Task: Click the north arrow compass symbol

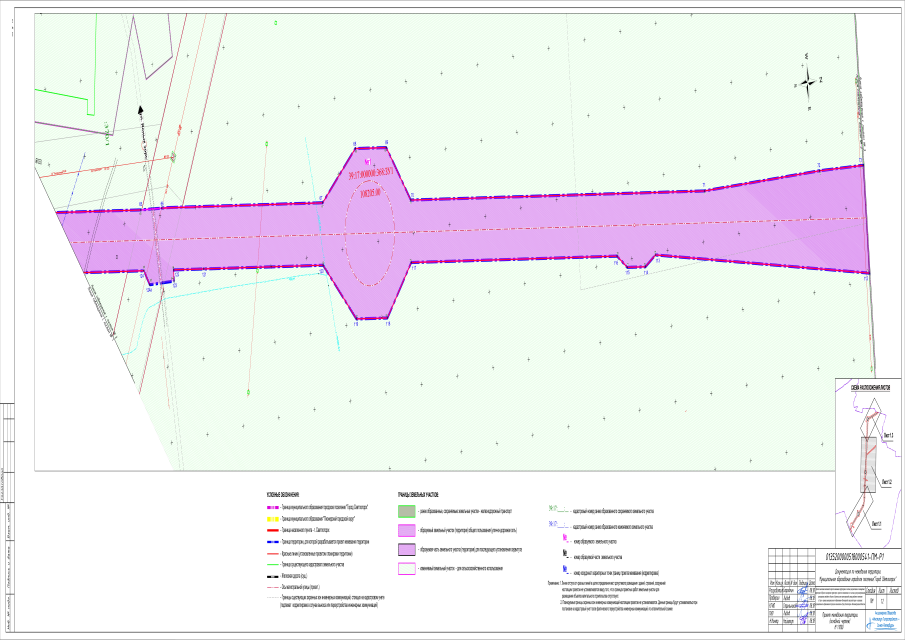Action: tap(807, 75)
